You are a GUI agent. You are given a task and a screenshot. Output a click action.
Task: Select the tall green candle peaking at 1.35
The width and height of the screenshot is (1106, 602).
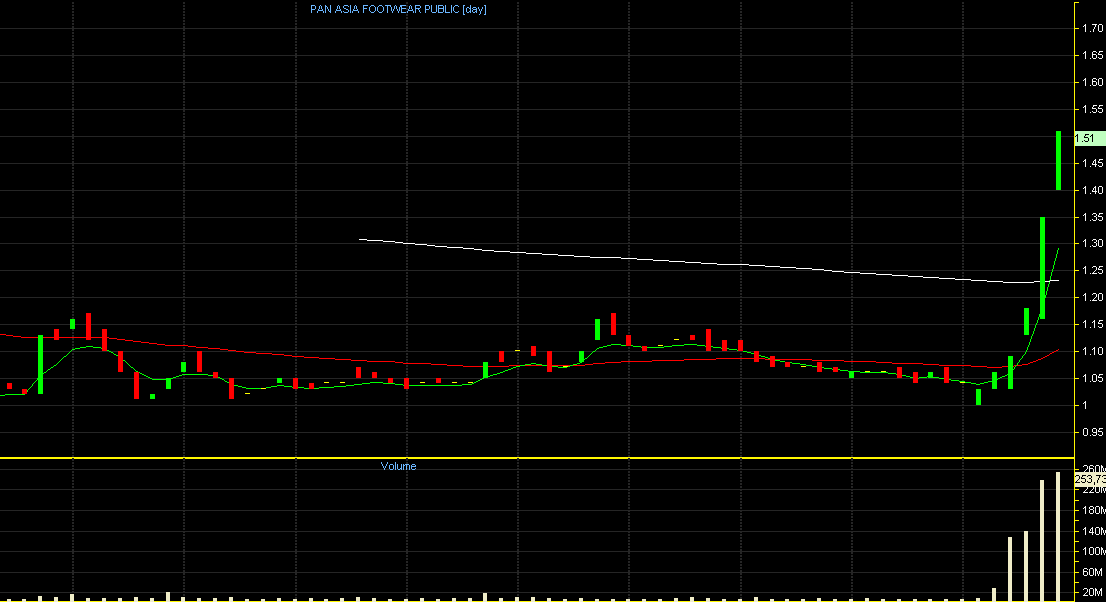click(x=1042, y=268)
